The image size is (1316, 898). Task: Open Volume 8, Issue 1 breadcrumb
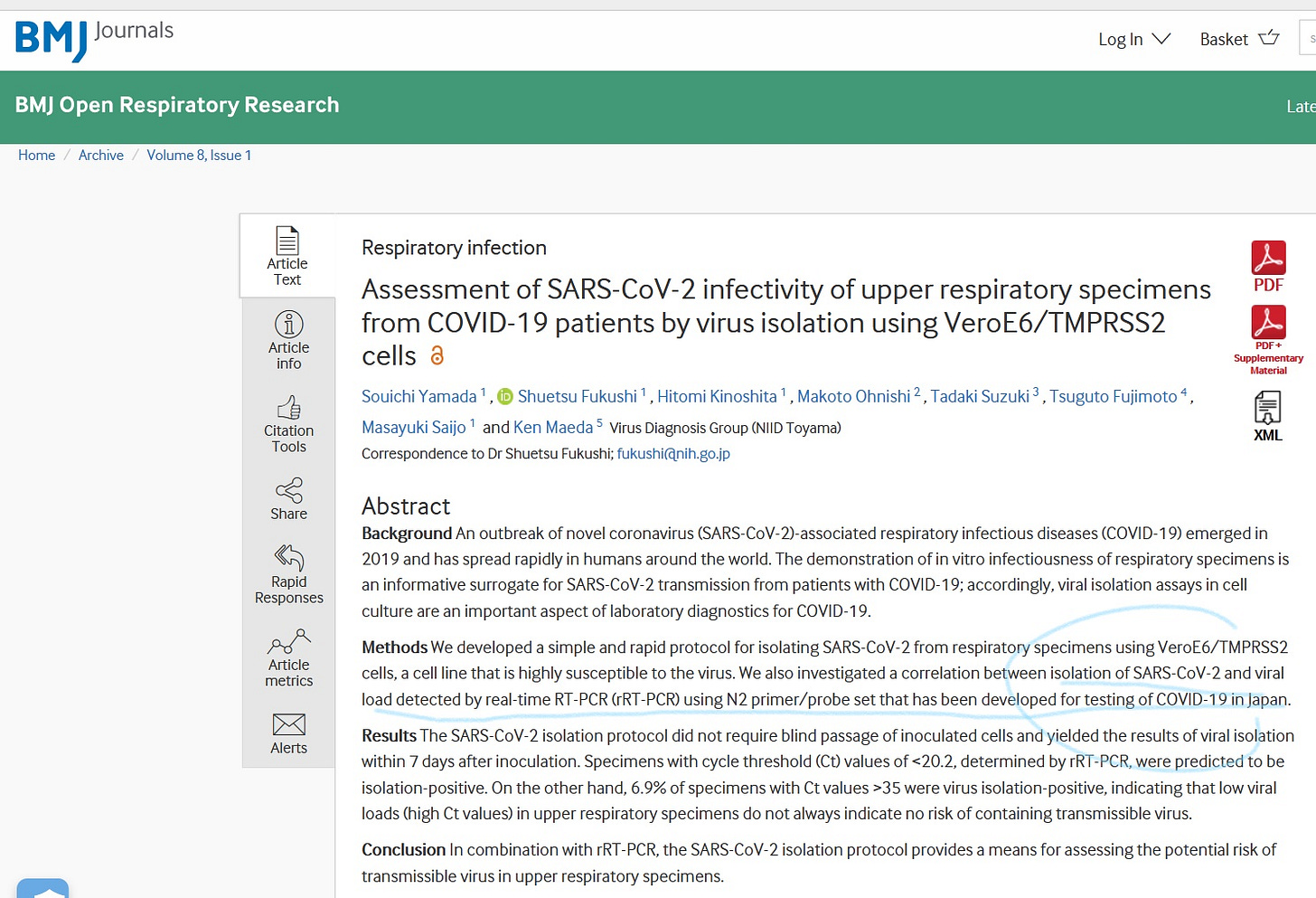click(x=199, y=155)
